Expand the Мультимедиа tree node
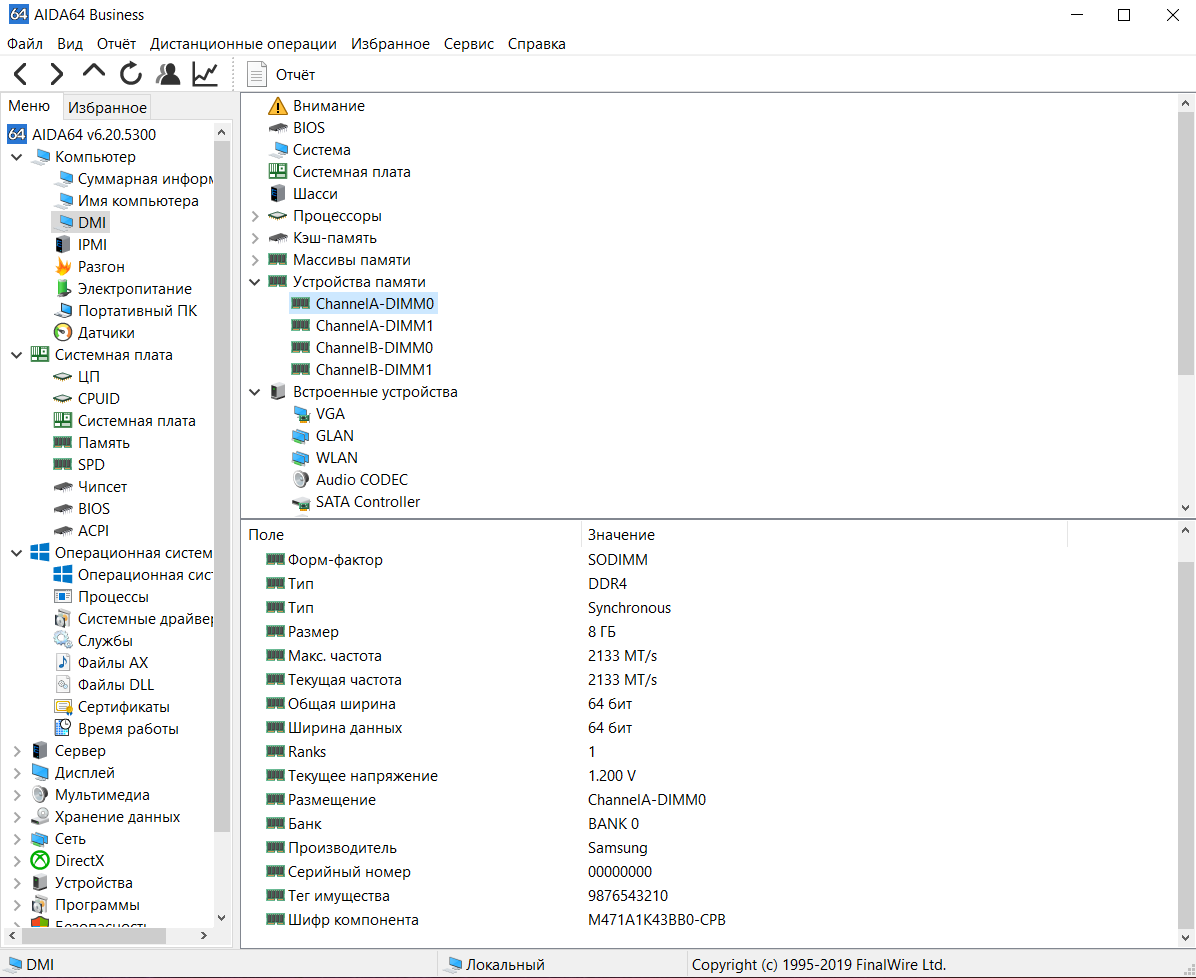The height and width of the screenshot is (978, 1196). coord(17,796)
